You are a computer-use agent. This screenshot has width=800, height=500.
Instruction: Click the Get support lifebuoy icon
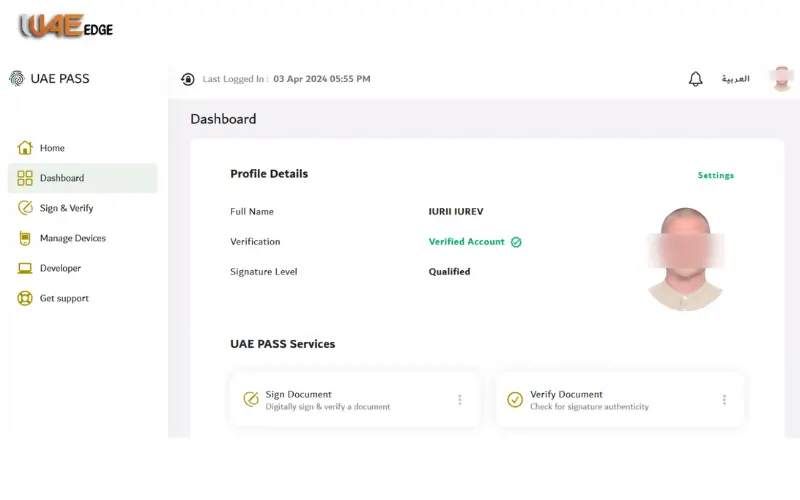click(x=24, y=298)
